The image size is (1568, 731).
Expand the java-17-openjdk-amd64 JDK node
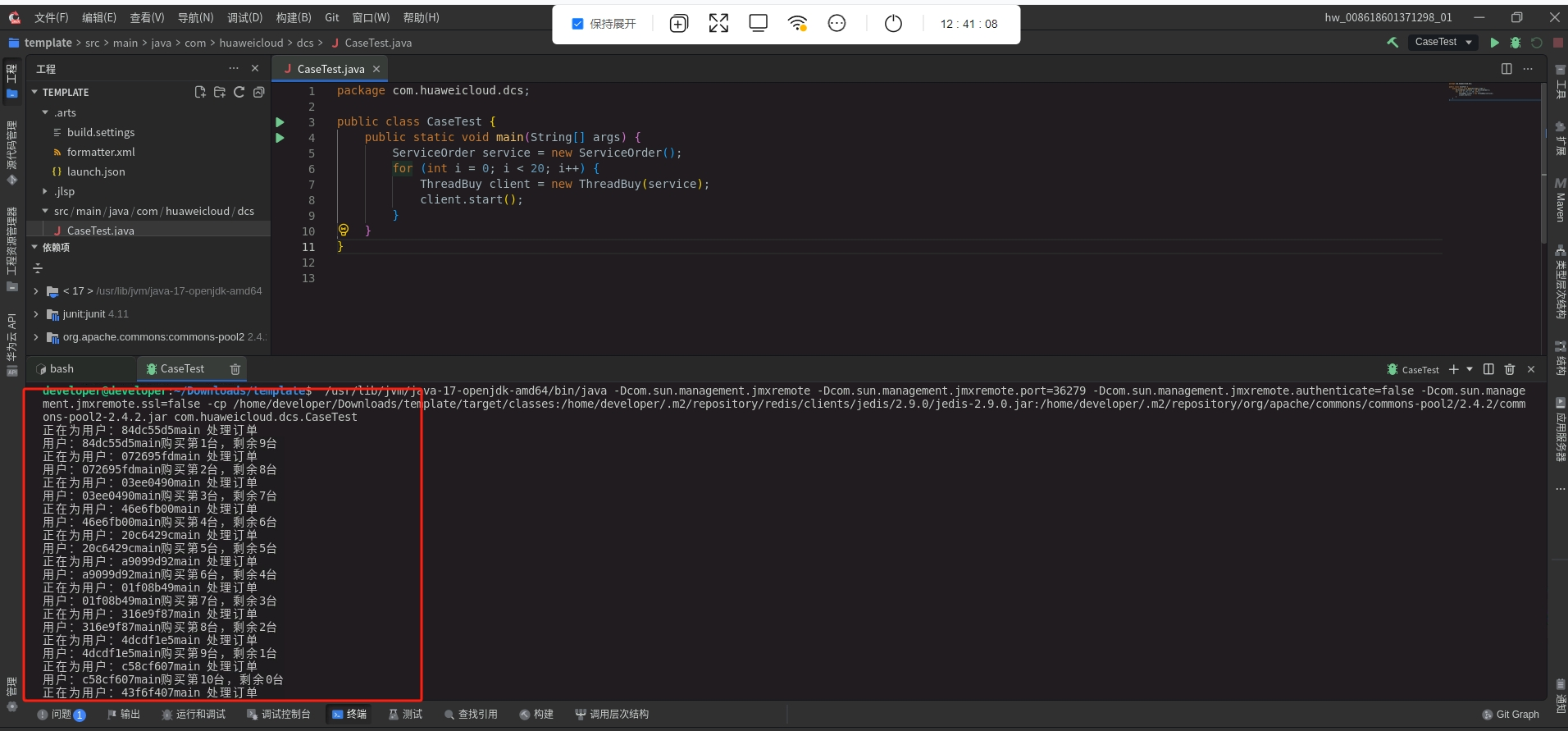(x=36, y=291)
